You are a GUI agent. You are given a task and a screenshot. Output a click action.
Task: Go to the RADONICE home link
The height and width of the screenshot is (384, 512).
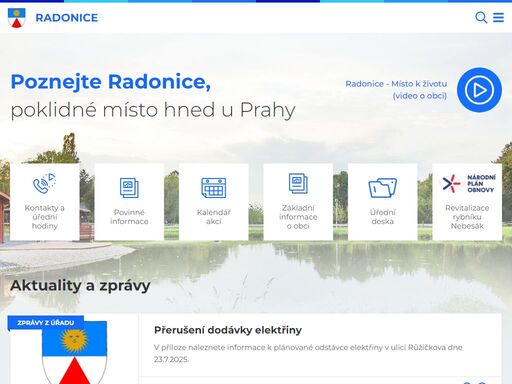(67, 18)
